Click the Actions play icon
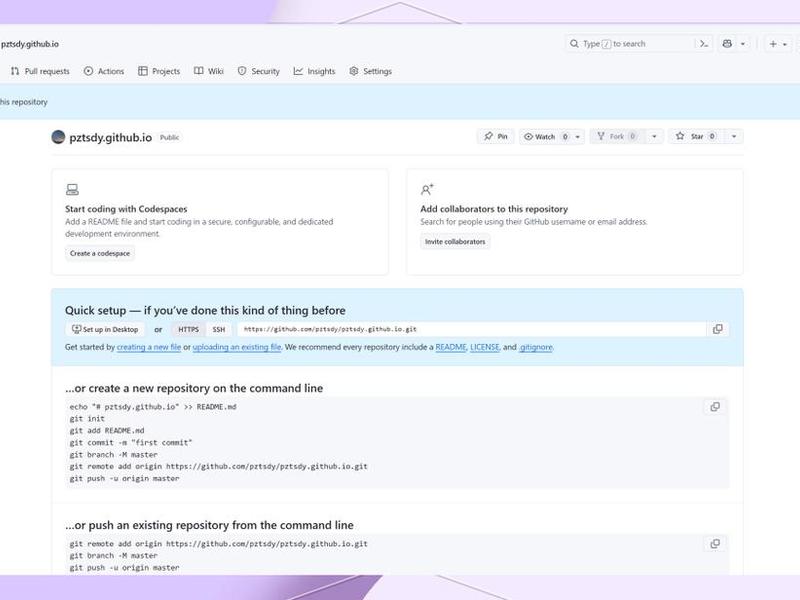Viewport: 800px width, 600px height. coord(88,71)
